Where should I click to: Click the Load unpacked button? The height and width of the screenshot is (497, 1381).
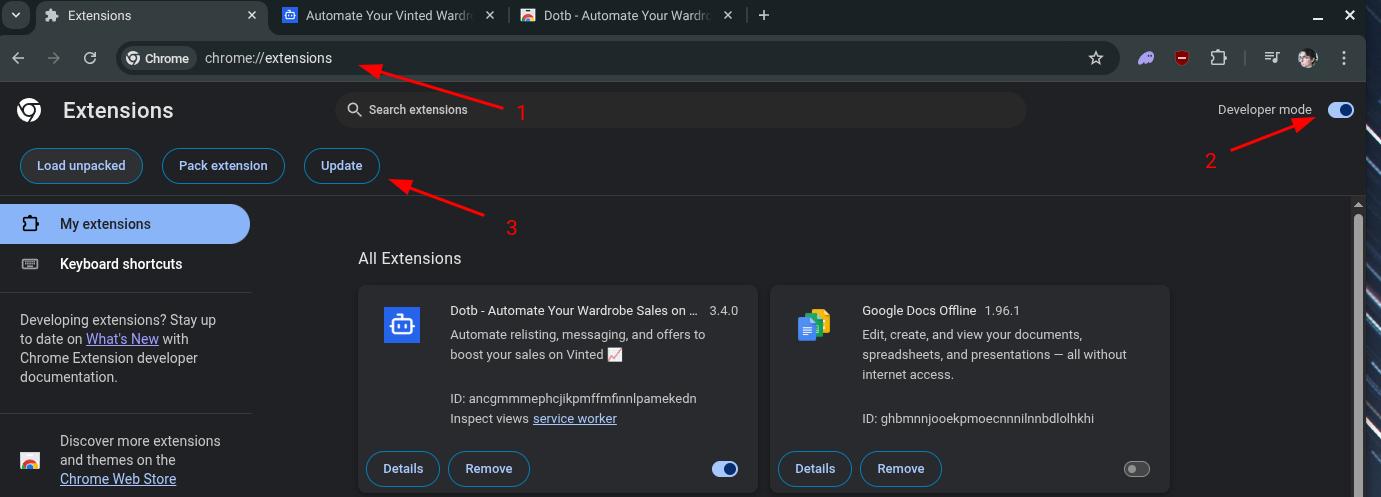pyautogui.click(x=81, y=166)
